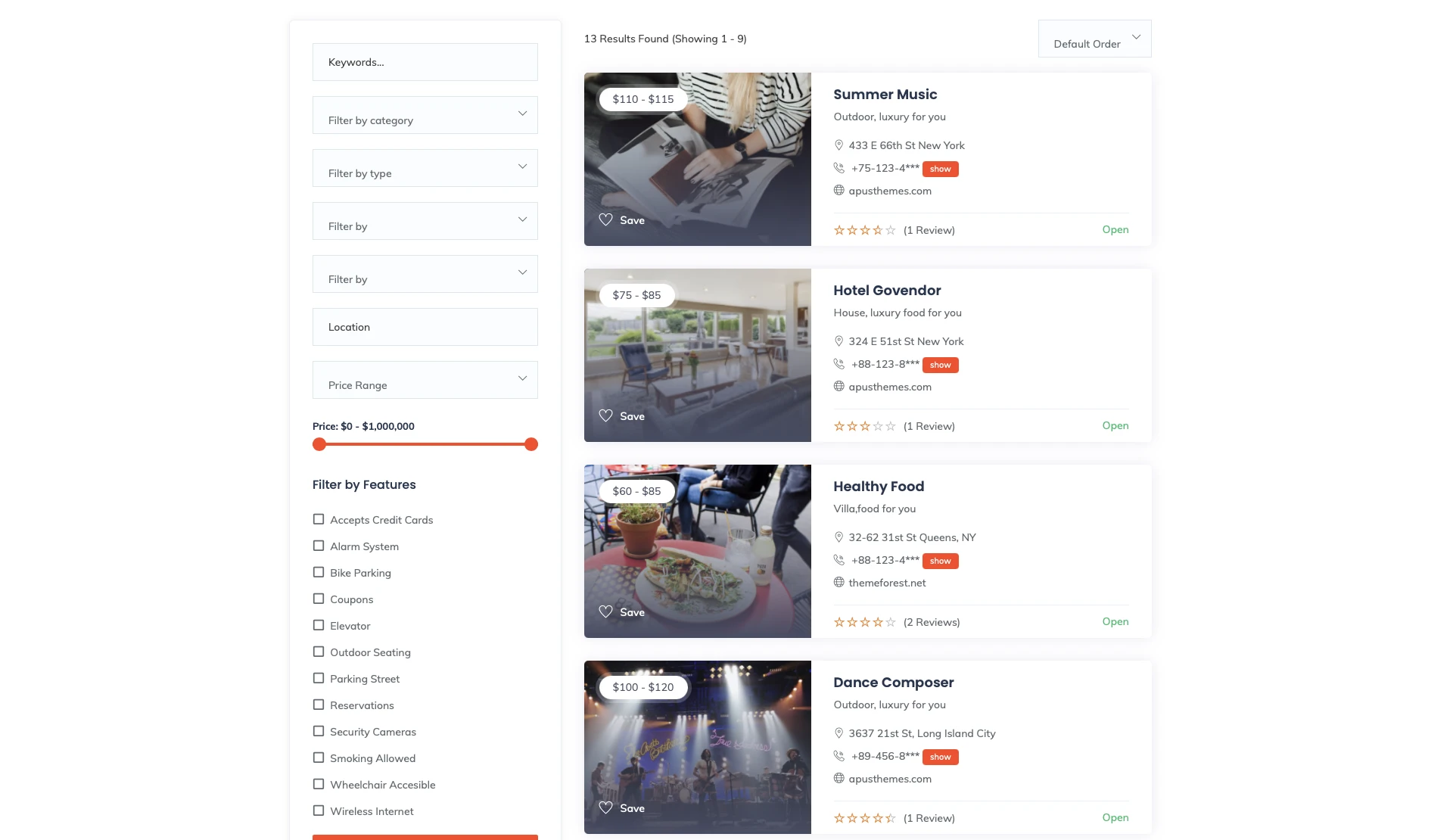Expand the Price Range dropdown
The width and height of the screenshot is (1453, 840).
[425, 380]
